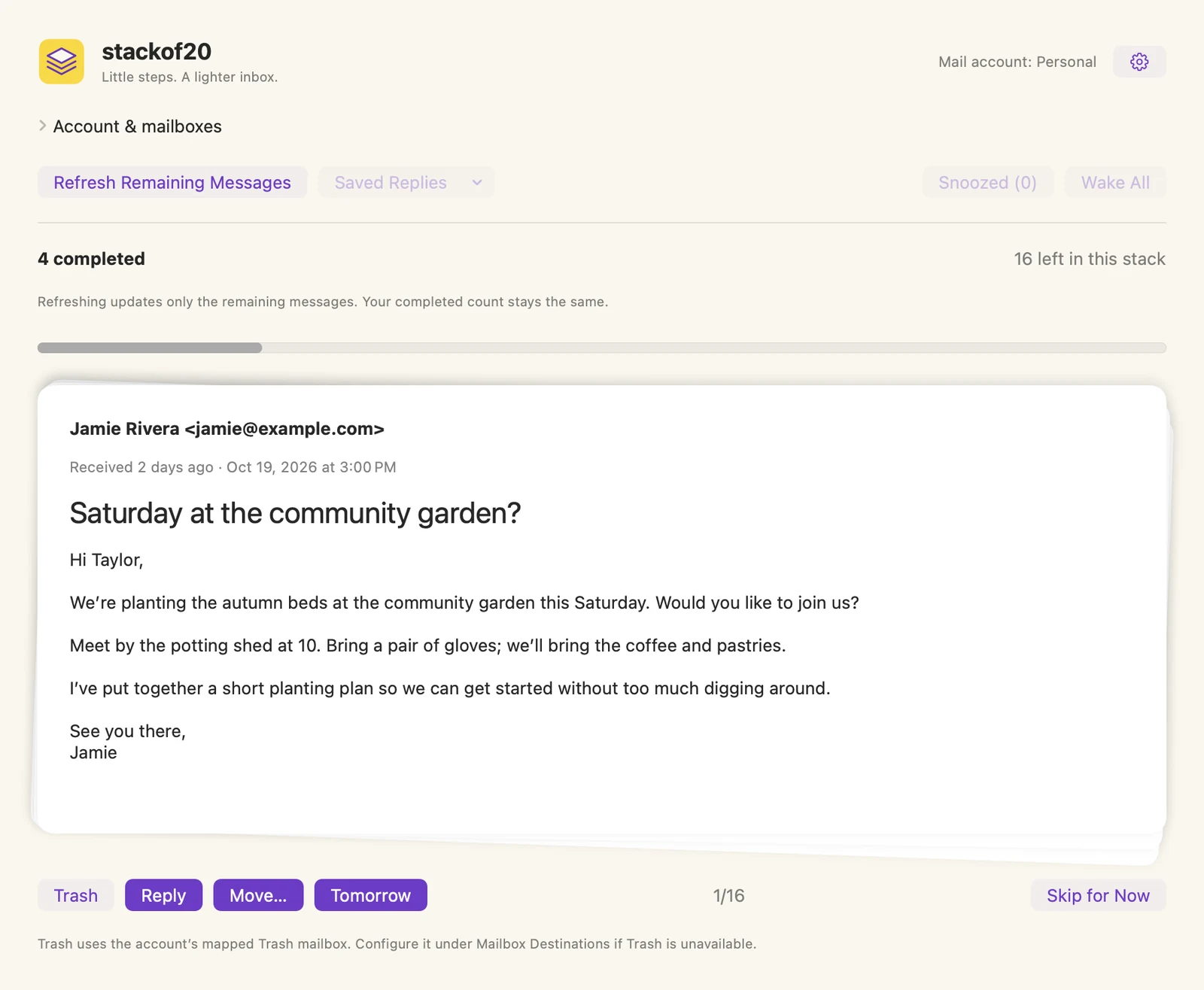Screen dimensions: 1204x990
Task: Click the Saved Replies selector
Action: click(x=406, y=183)
